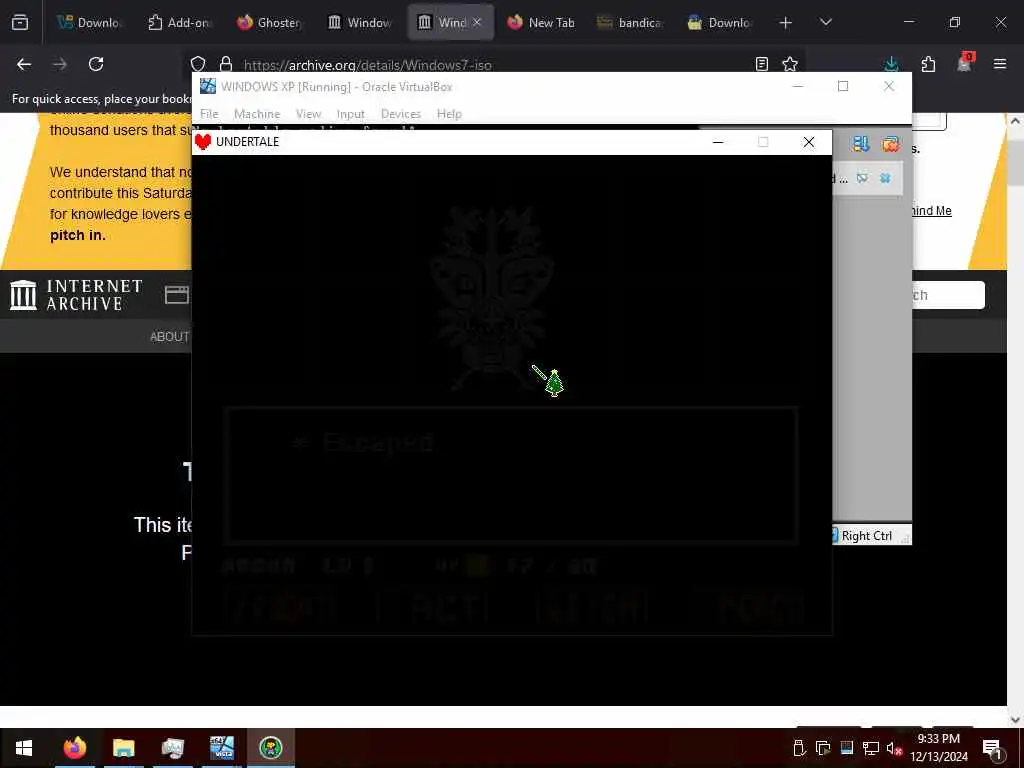Open VirtualBox Machine menu

[x=257, y=114]
